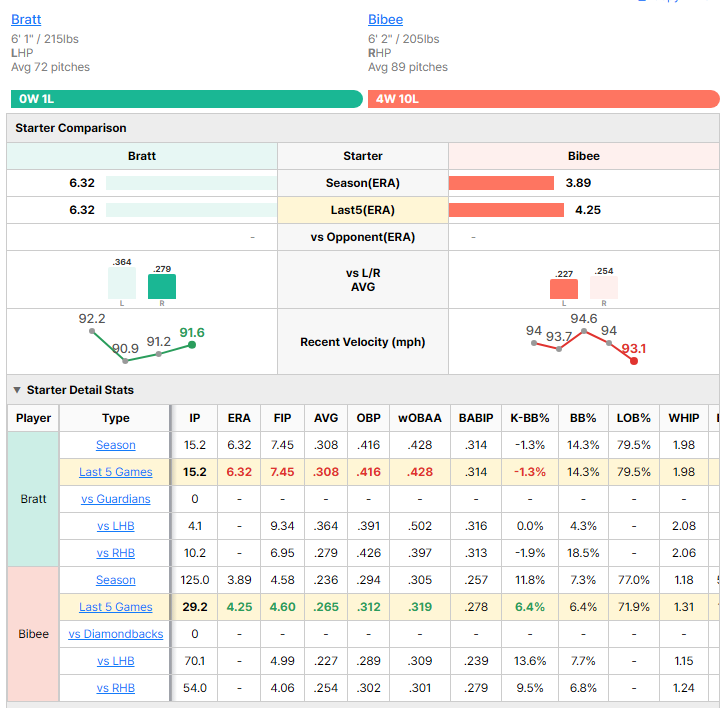The image size is (726, 708).
Task: Open Bratt's Last 5 Games link
Action: 116,472
